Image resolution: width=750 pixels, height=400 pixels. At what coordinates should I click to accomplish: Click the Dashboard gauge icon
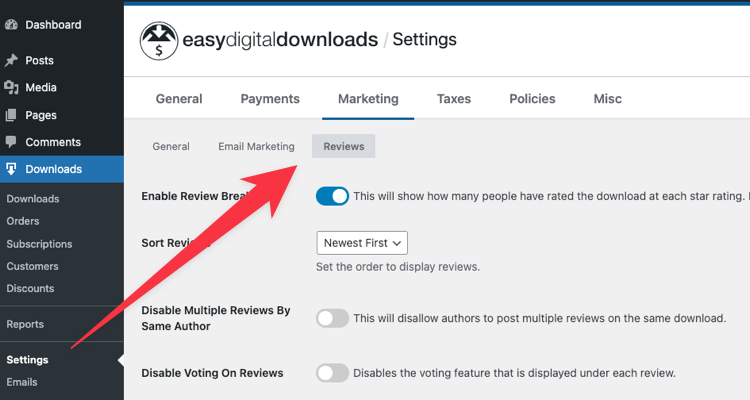[x=11, y=25]
